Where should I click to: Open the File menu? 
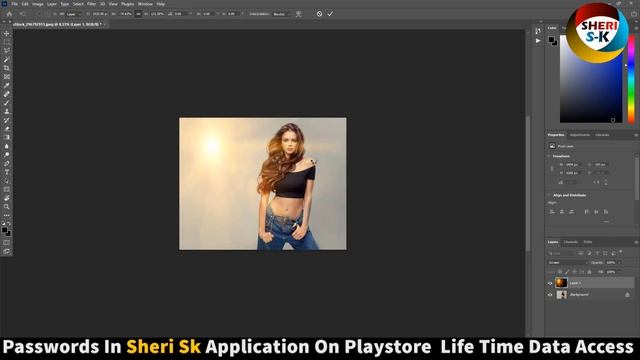coord(14,4)
